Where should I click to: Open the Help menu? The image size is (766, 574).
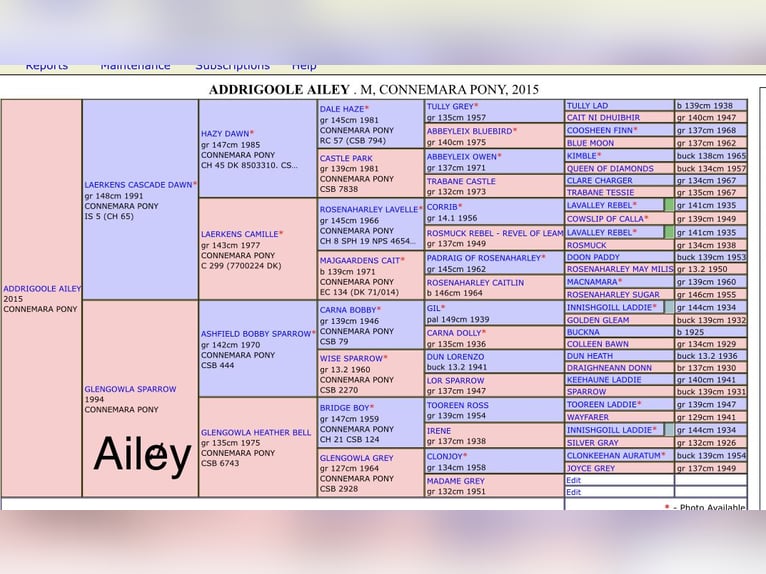(x=304, y=66)
